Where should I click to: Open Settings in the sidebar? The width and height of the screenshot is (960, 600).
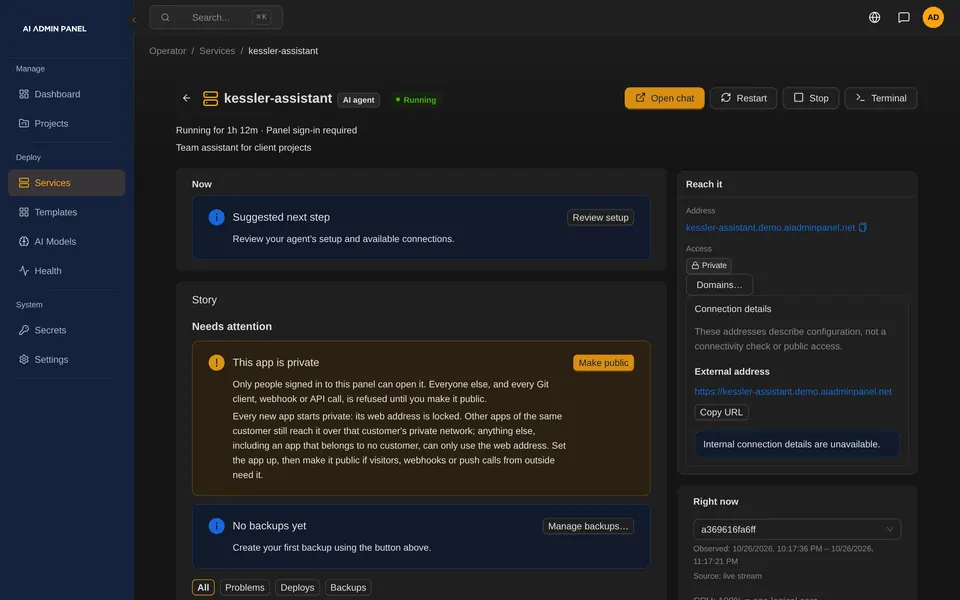66,360
